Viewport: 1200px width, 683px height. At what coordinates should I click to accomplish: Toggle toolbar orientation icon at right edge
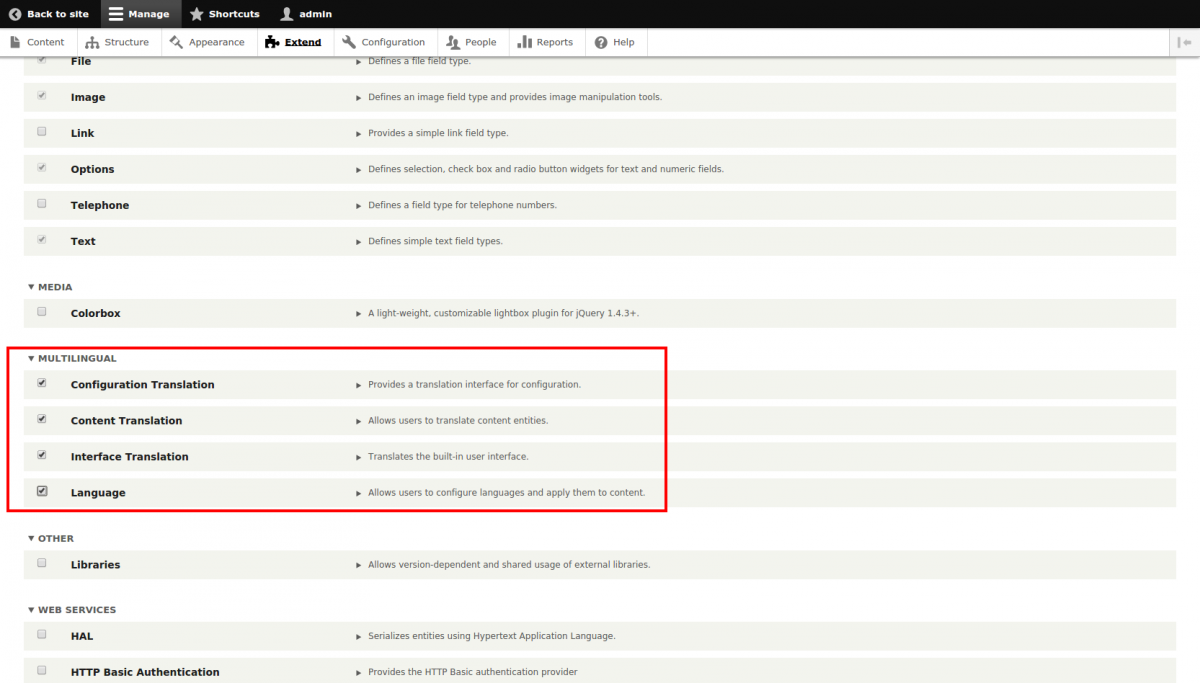click(x=1185, y=42)
